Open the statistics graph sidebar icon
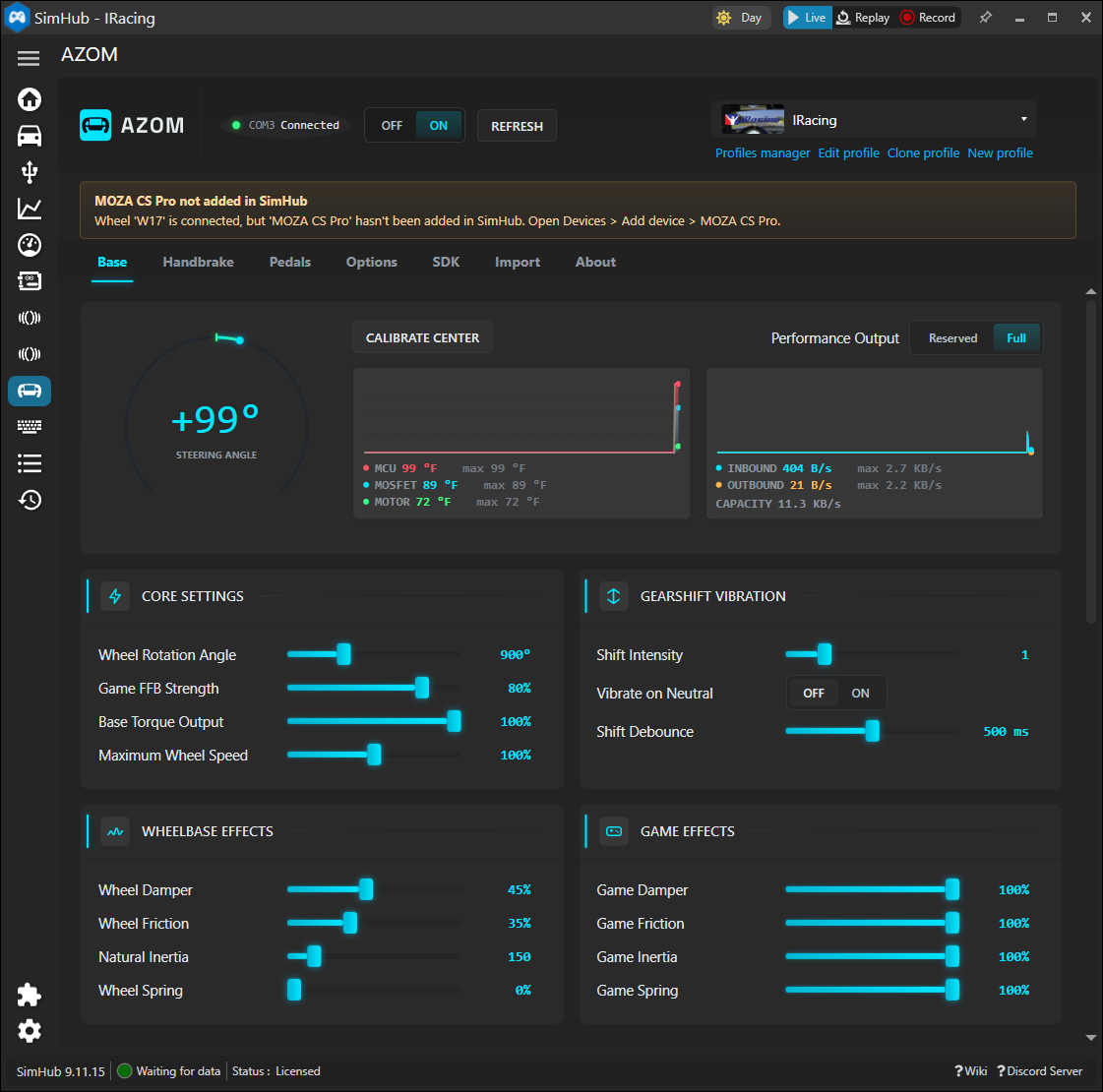Image resolution: width=1103 pixels, height=1092 pixels. point(29,209)
